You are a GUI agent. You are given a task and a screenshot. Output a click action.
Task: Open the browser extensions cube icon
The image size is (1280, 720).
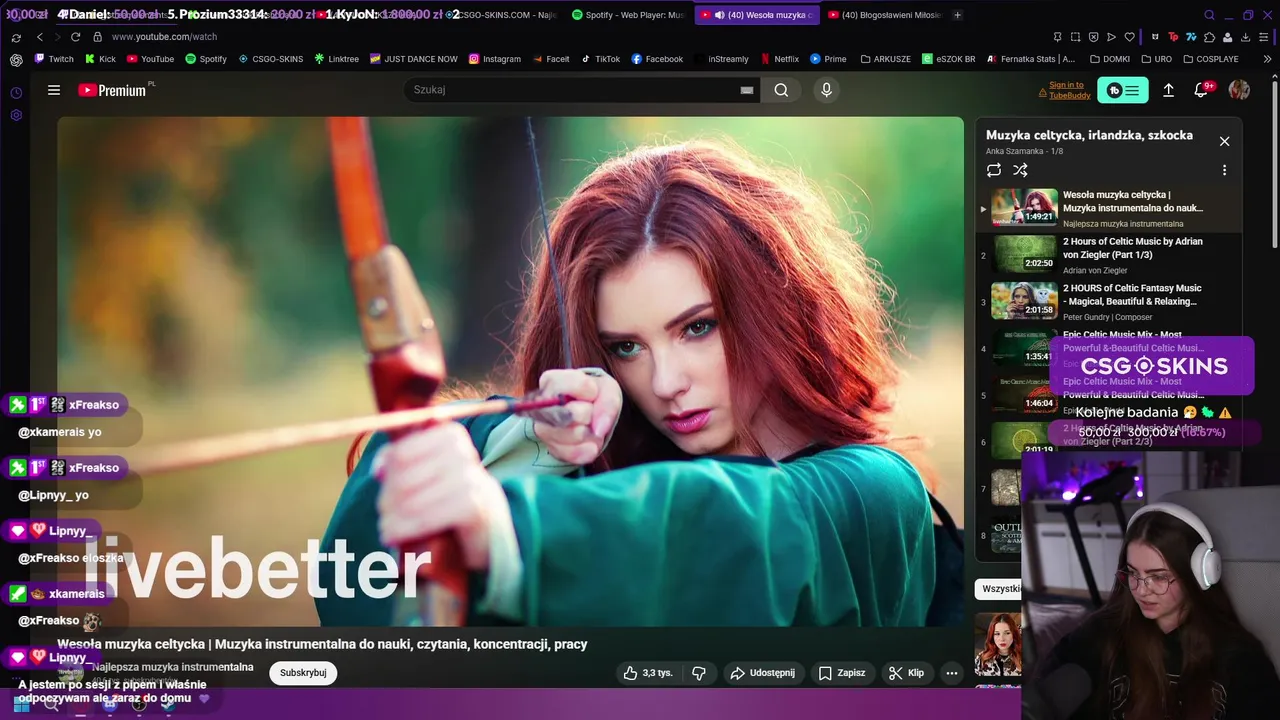pos(1210,37)
